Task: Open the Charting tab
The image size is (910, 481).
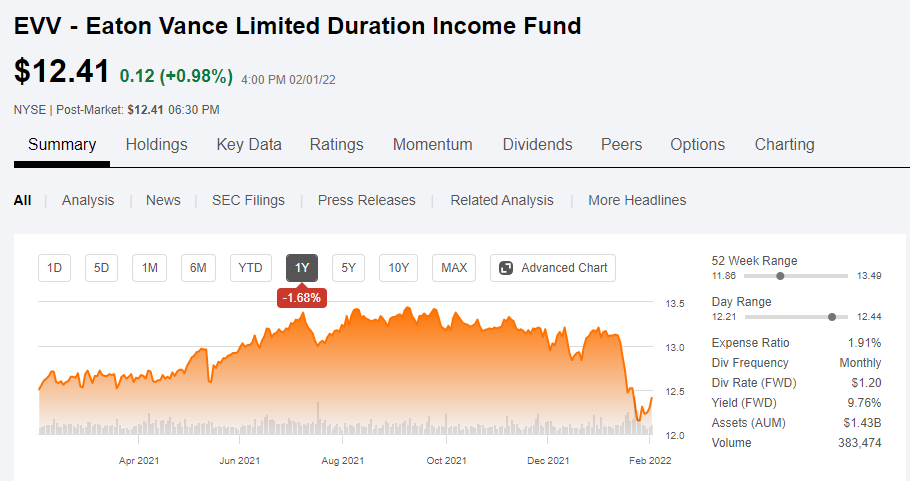Action: pos(785,144)
